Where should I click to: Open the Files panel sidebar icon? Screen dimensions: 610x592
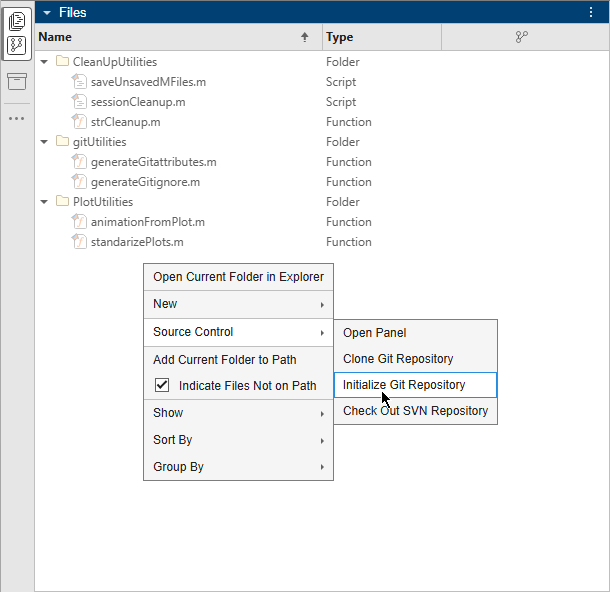[17, 21]
